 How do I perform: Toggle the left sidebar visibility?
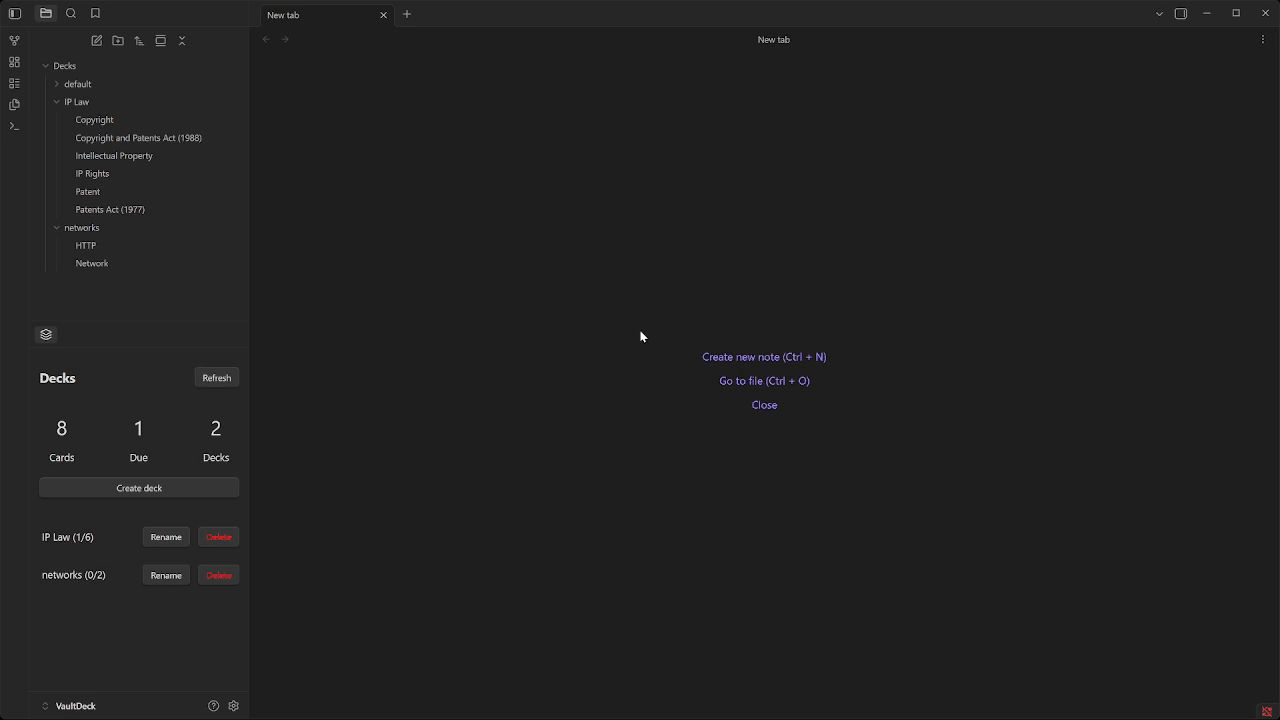pos(14,13)
